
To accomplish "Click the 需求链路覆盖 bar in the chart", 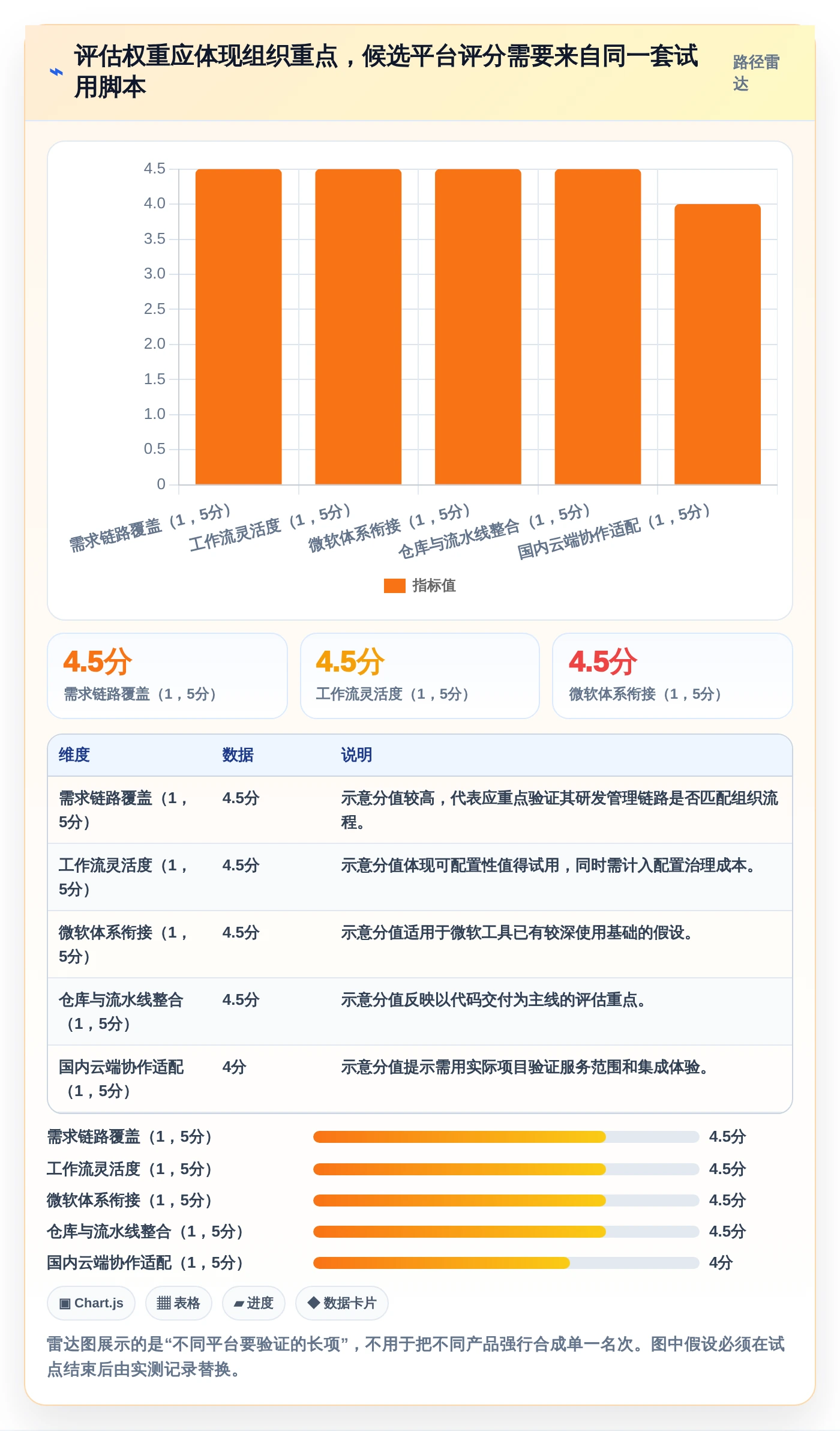I will click(238, 327).
